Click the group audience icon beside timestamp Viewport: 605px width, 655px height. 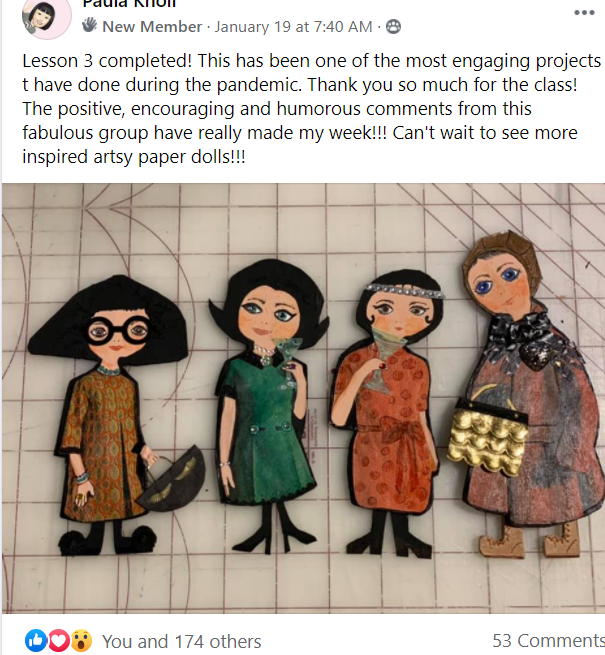[393, 27]
